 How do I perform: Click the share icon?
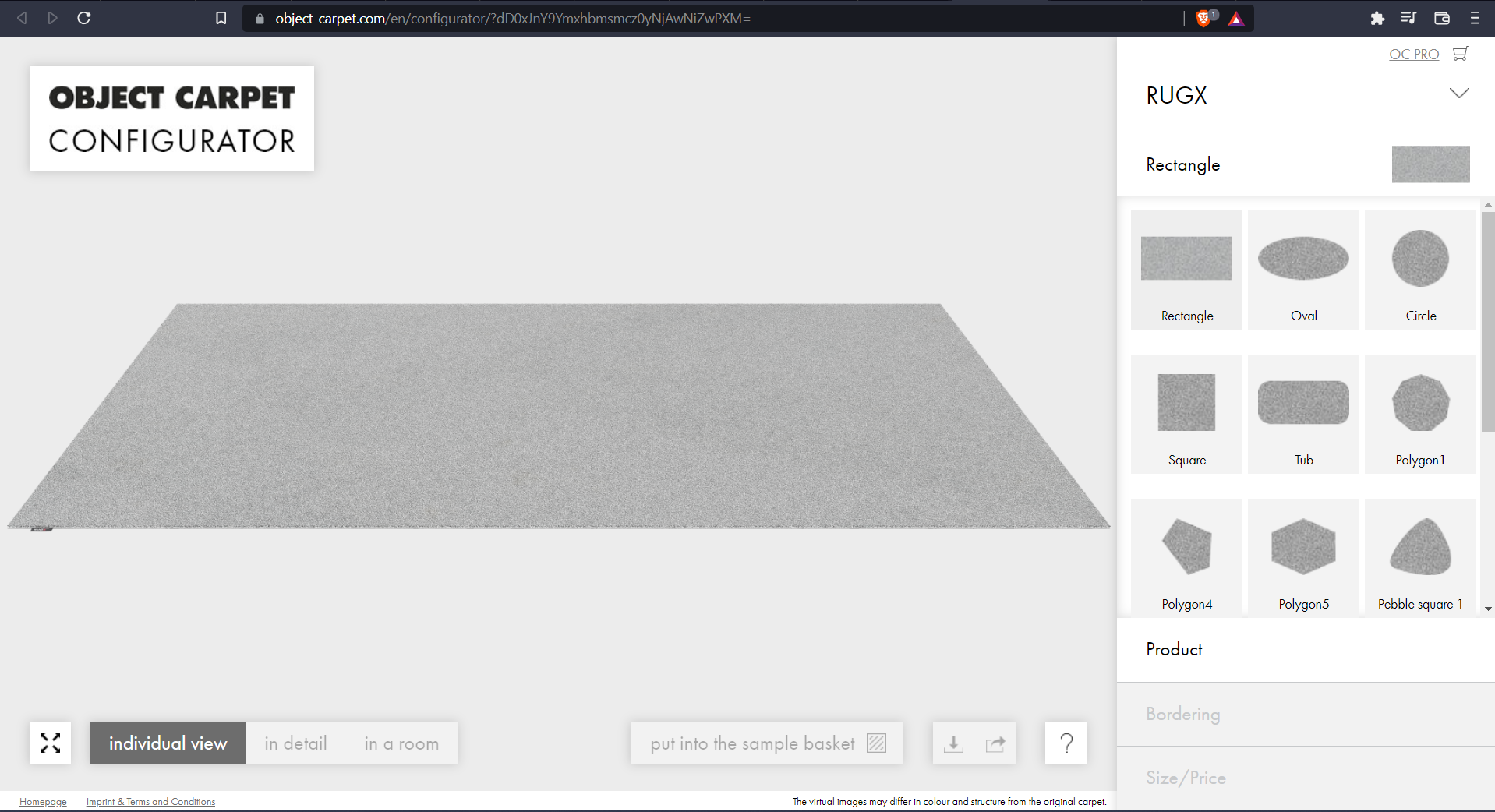point(995,743)
